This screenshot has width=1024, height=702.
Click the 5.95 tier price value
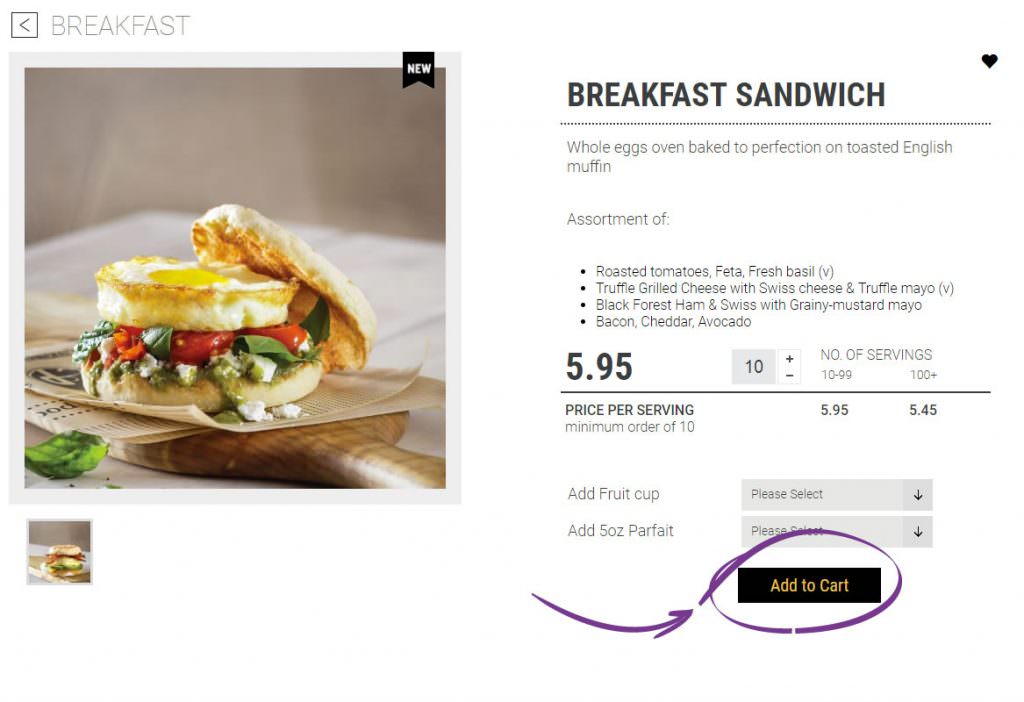click(834, 410)
